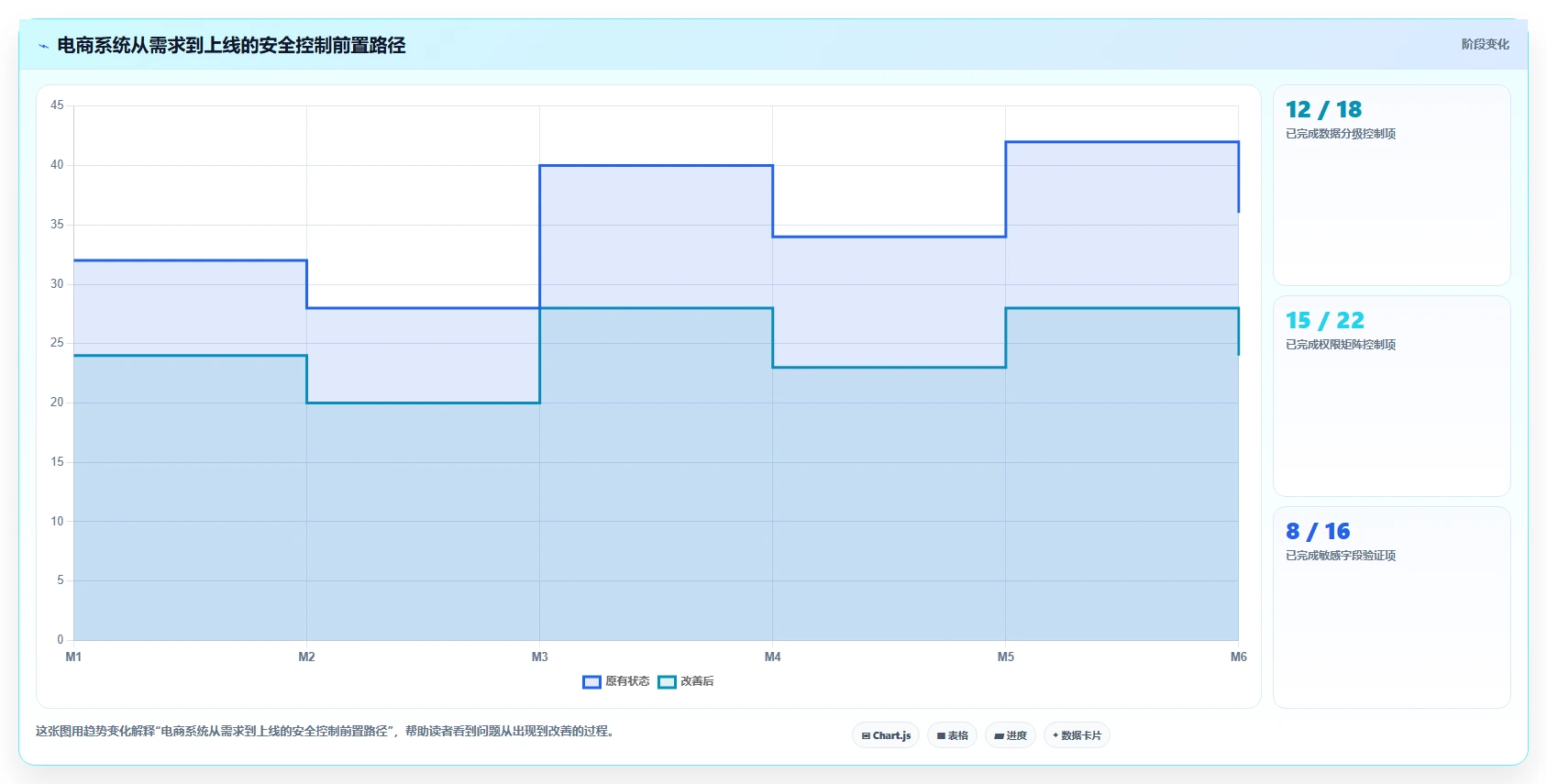
Task: Click the 20 y-axis label
Action: [57, 403]
